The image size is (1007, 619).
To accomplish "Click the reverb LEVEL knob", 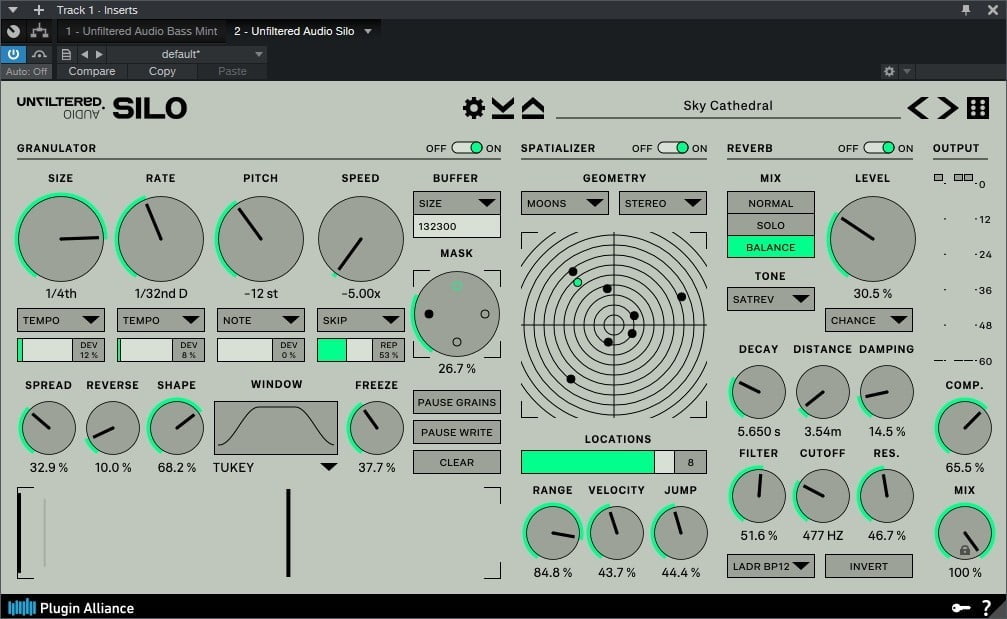I will tap(872, 239).
